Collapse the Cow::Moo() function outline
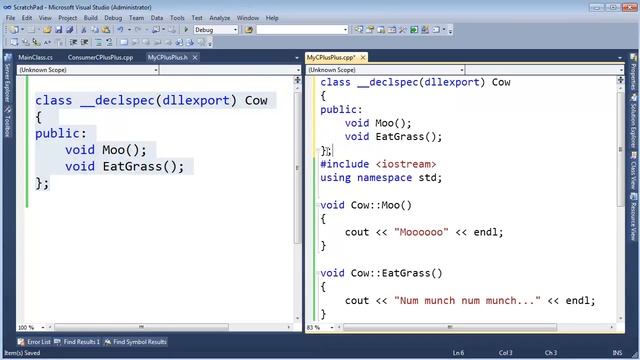 point(317,205)
